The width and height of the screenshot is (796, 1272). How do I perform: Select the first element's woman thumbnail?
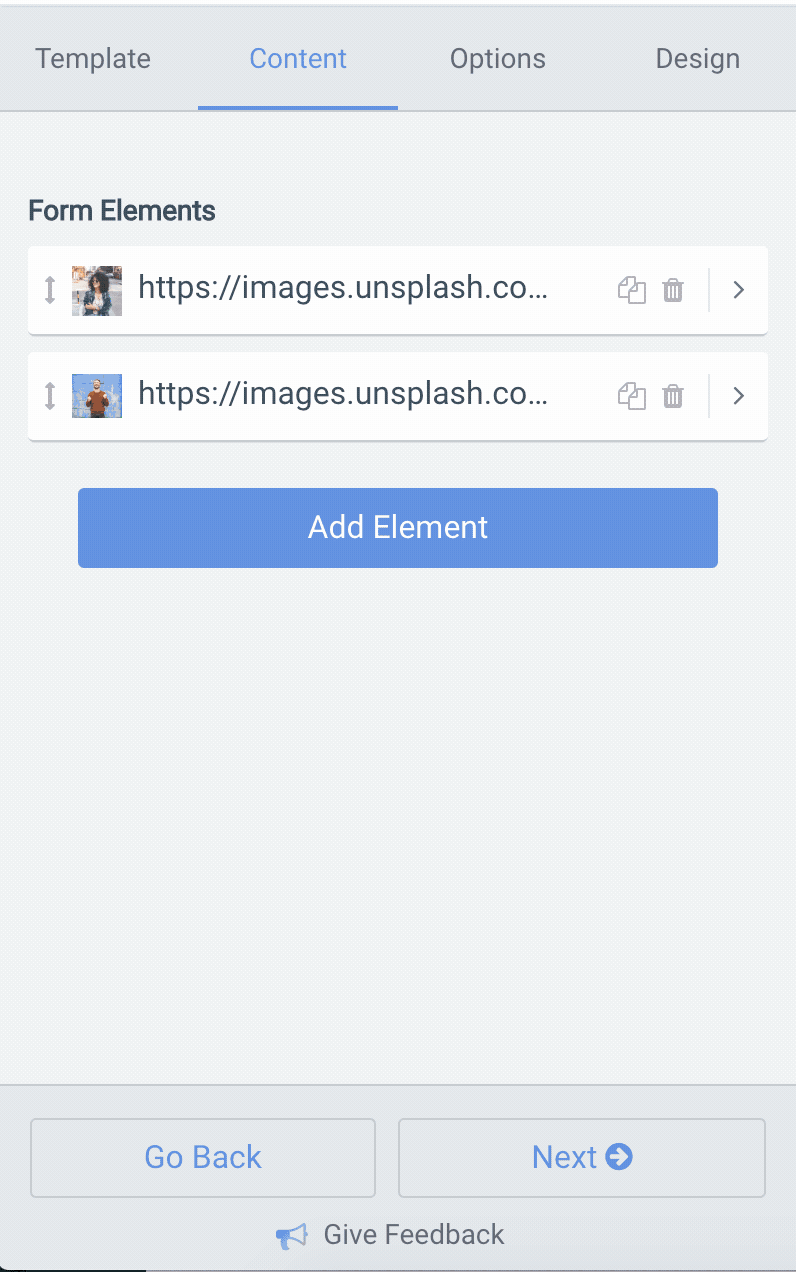pos(97,290)
